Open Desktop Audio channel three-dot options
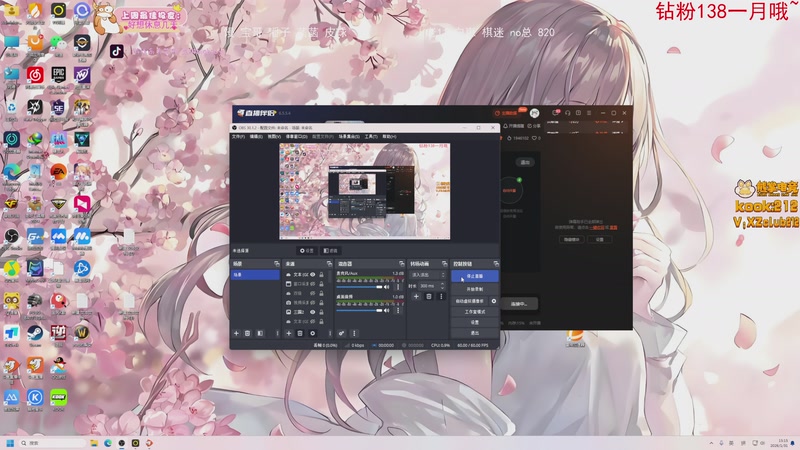The width and height of the screenshot is (800, 450). click(398, 310)
